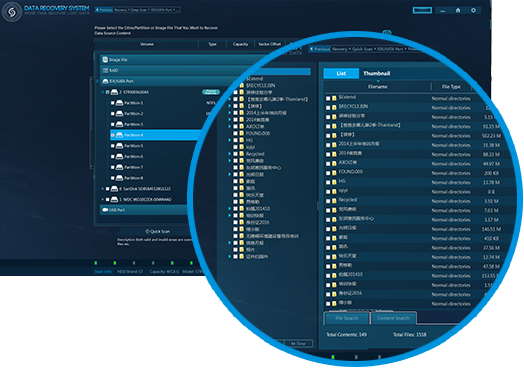Expand the HG folder tree node
The image size is (524, 368).
click(x=230, y=140)
